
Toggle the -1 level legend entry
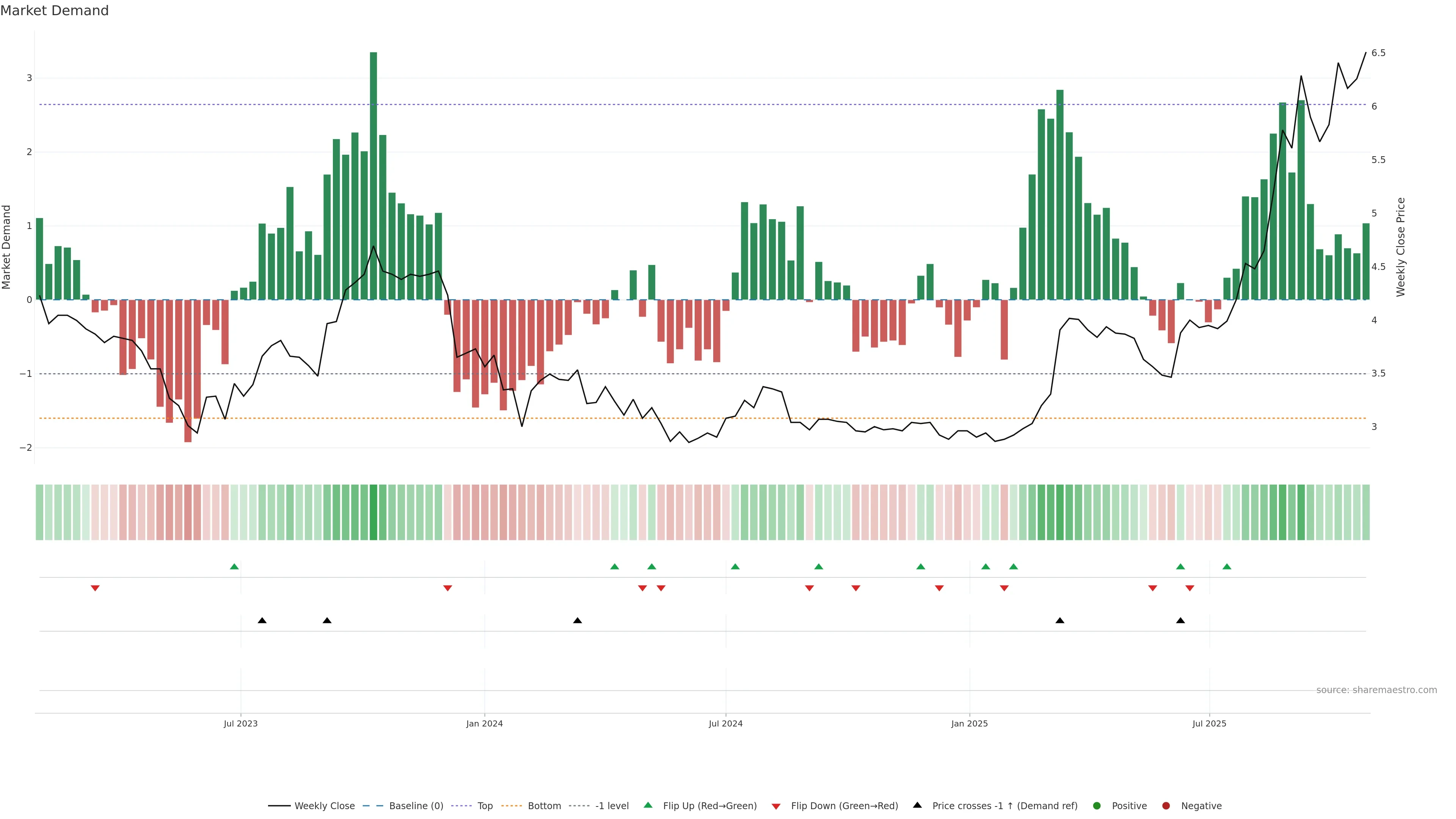pyautogui.click(x=612, y=805)
